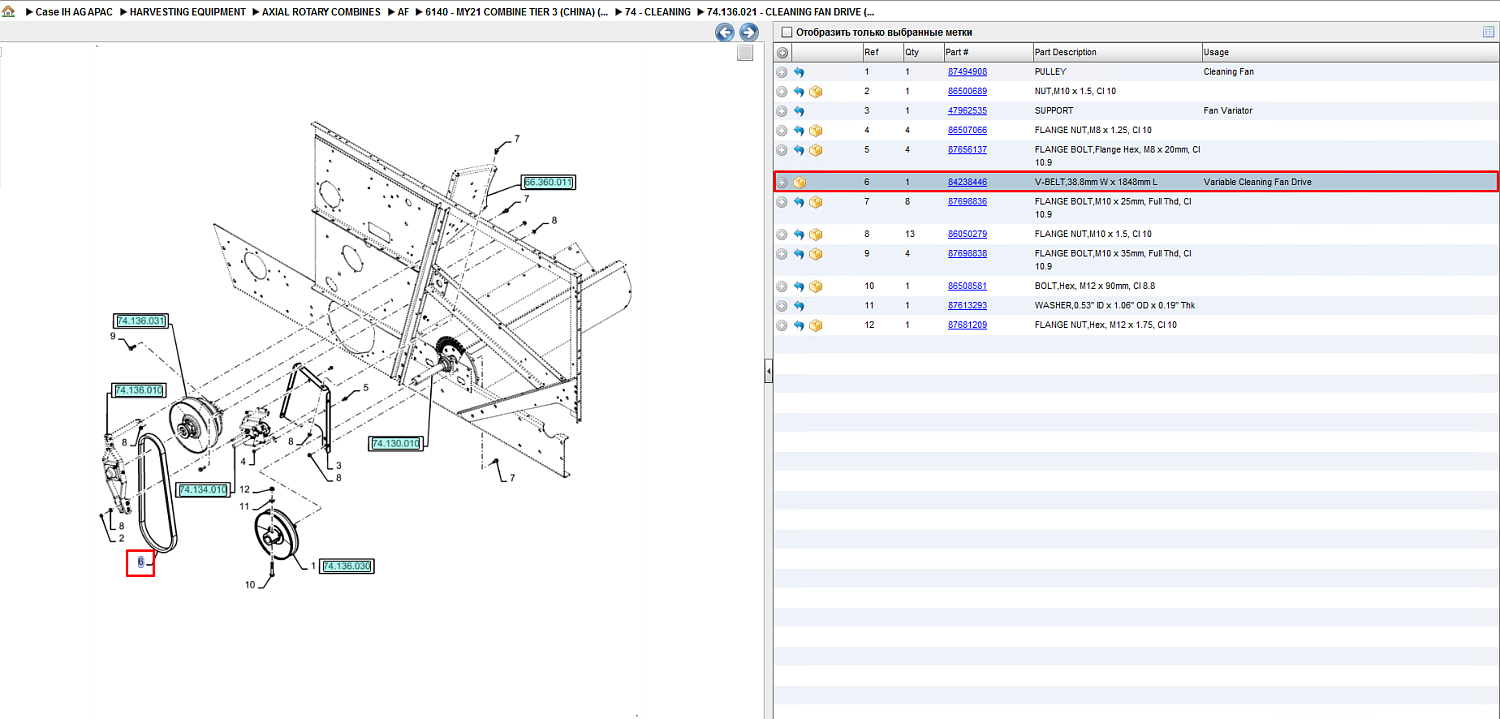Click the yellow box icon for part 87681209
1500x719 pixels.
(x=816, y=326)
